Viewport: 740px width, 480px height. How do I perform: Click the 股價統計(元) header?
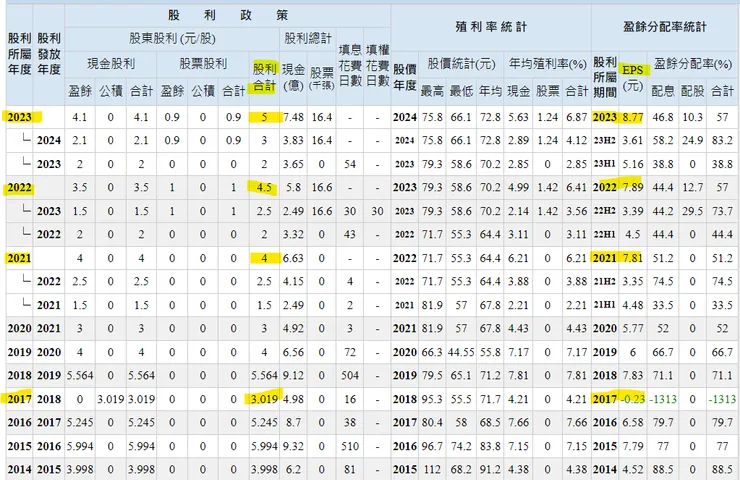click(x=462, y=64)
